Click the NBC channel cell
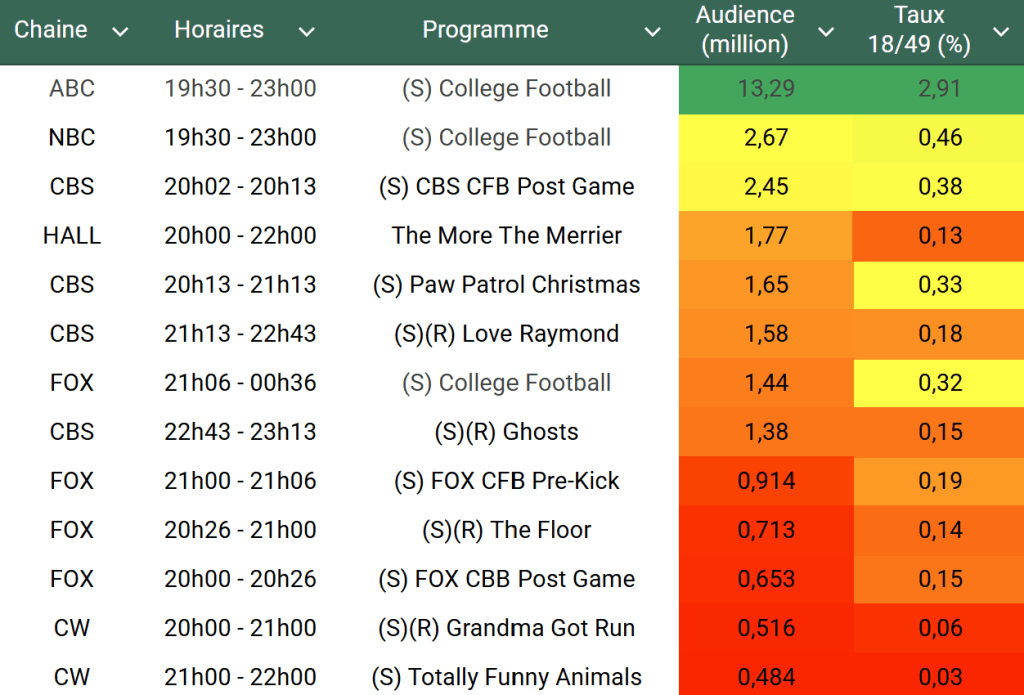Viewport: 1024px width, 695px height. [72, 138]
